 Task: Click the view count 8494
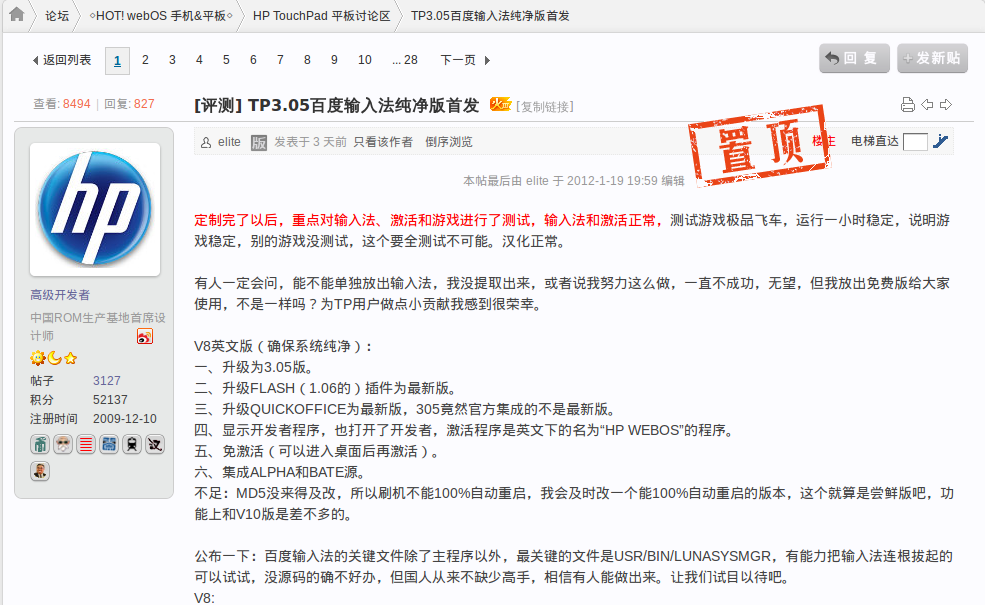click(x=77, y=104)
